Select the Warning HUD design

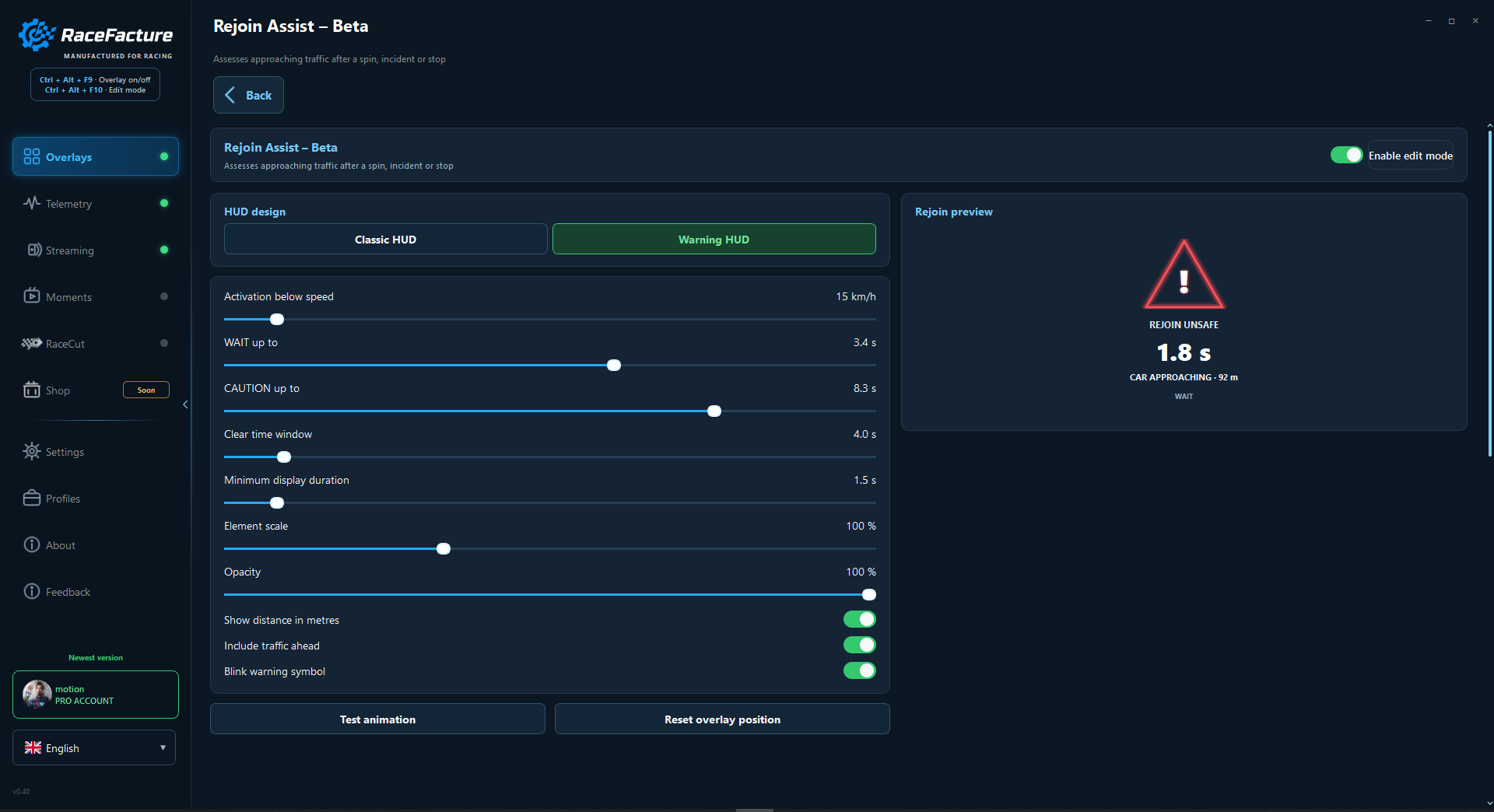pos(714,239)
